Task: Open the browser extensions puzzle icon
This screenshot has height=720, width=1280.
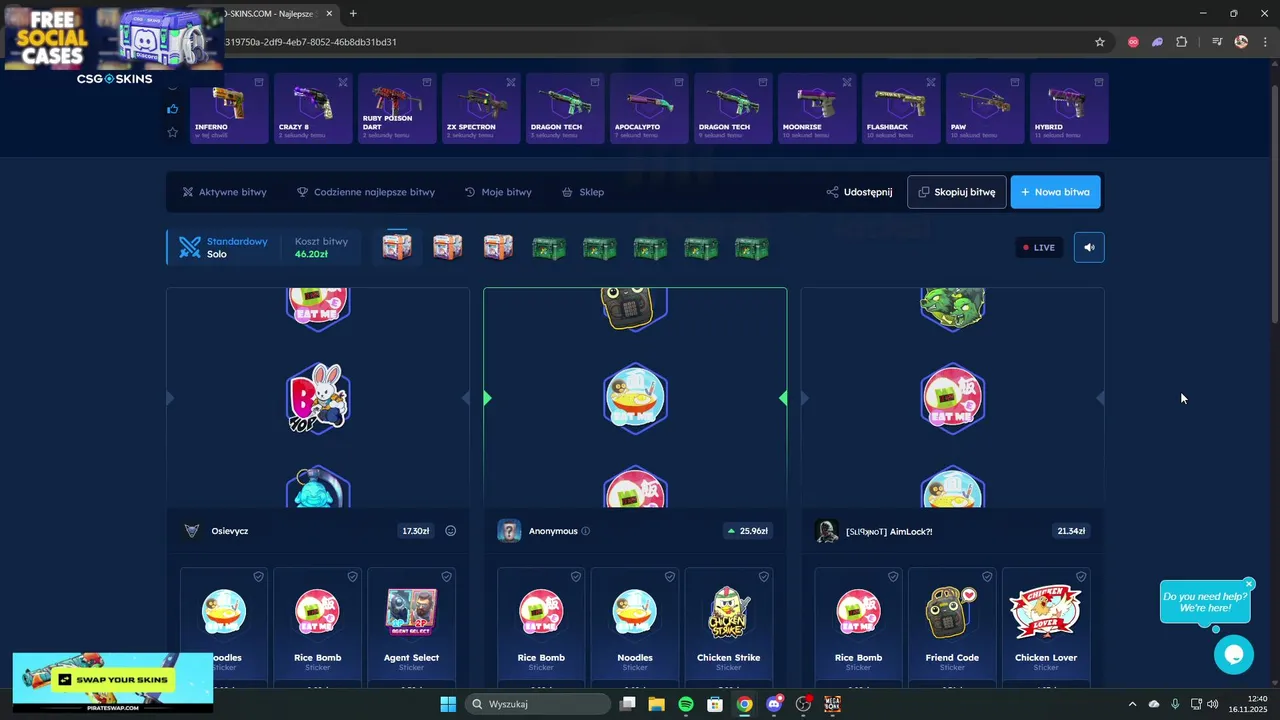Action: click(1182, 42)
